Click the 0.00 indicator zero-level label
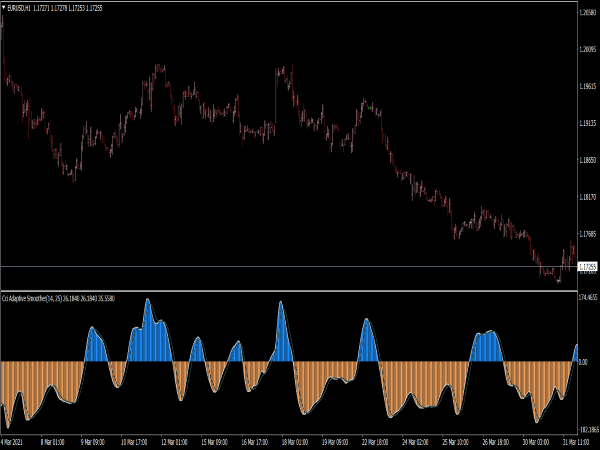This screenshot has height=450, width=600. (x=583, y=362)
